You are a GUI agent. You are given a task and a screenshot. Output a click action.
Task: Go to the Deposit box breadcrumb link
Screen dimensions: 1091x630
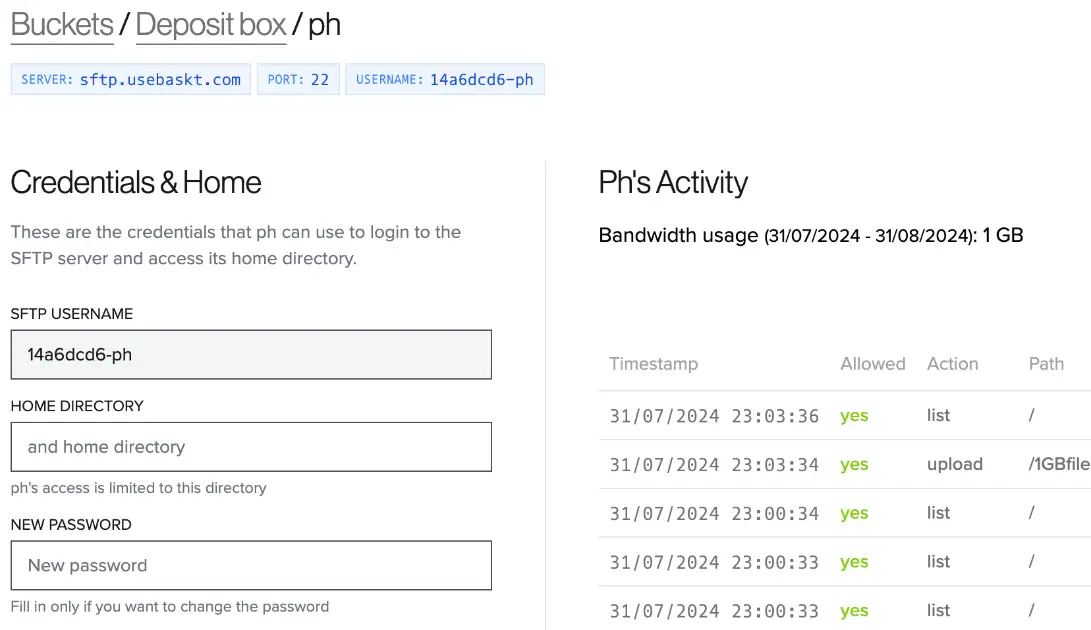point(211,25)
